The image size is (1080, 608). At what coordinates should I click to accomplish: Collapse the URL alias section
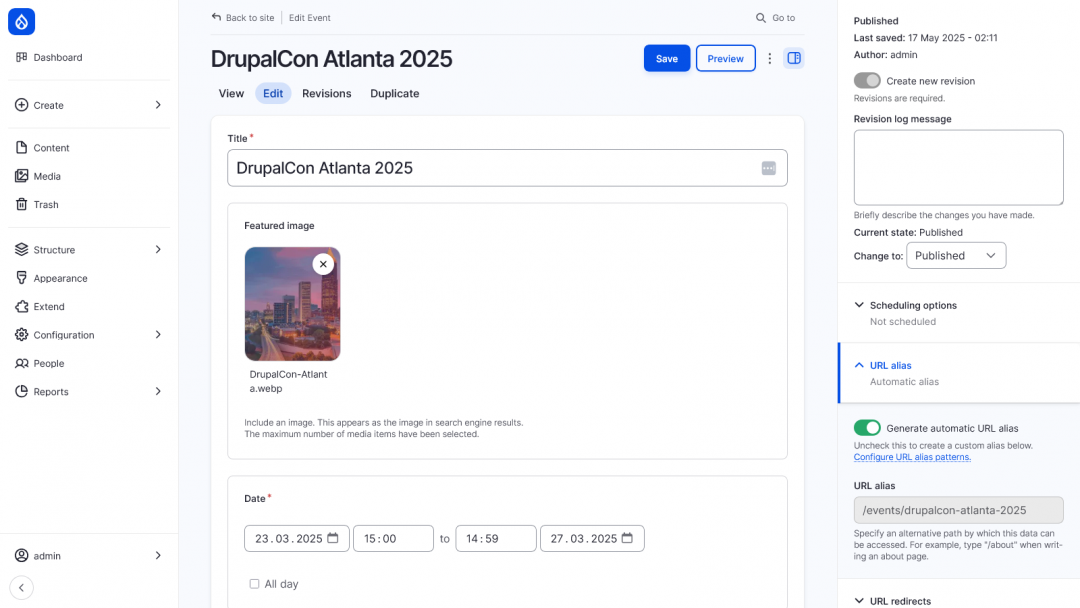(x=890, y=365)
